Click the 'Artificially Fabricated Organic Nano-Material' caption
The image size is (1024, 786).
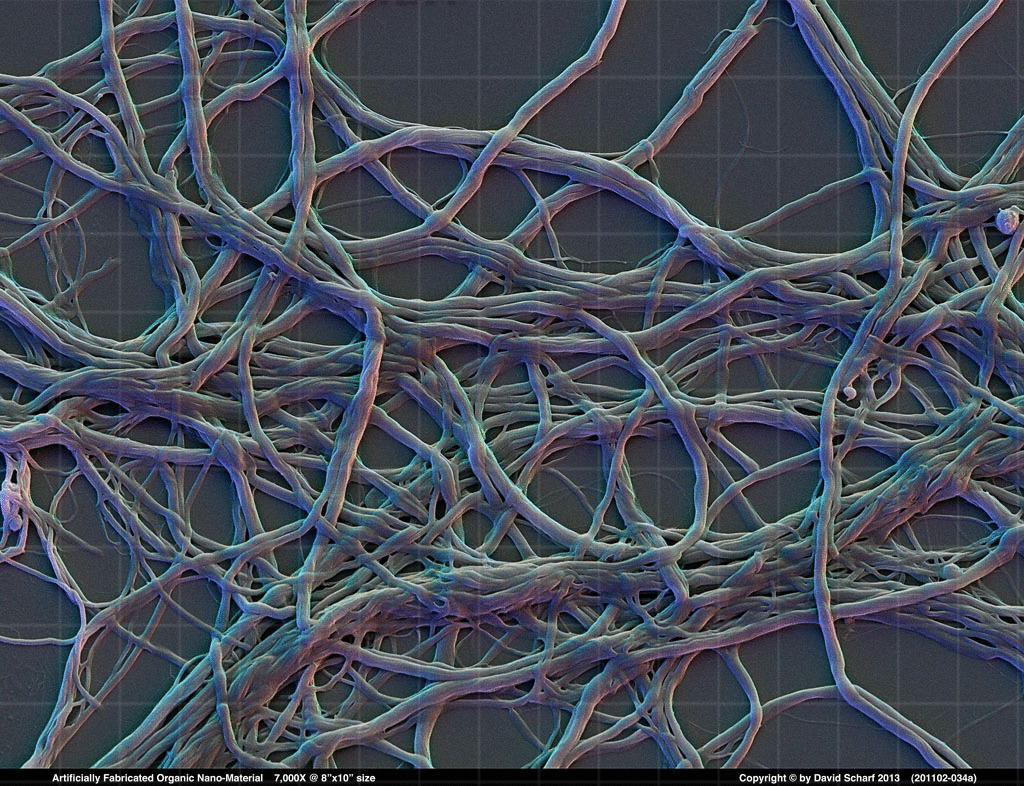coord(157,778)
